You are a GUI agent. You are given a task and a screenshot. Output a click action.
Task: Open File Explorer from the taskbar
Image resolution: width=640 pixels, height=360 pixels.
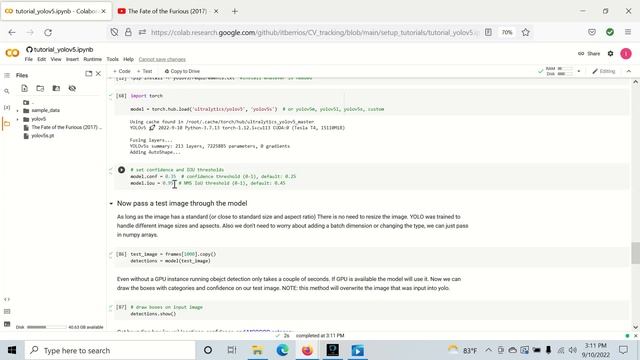257,350
